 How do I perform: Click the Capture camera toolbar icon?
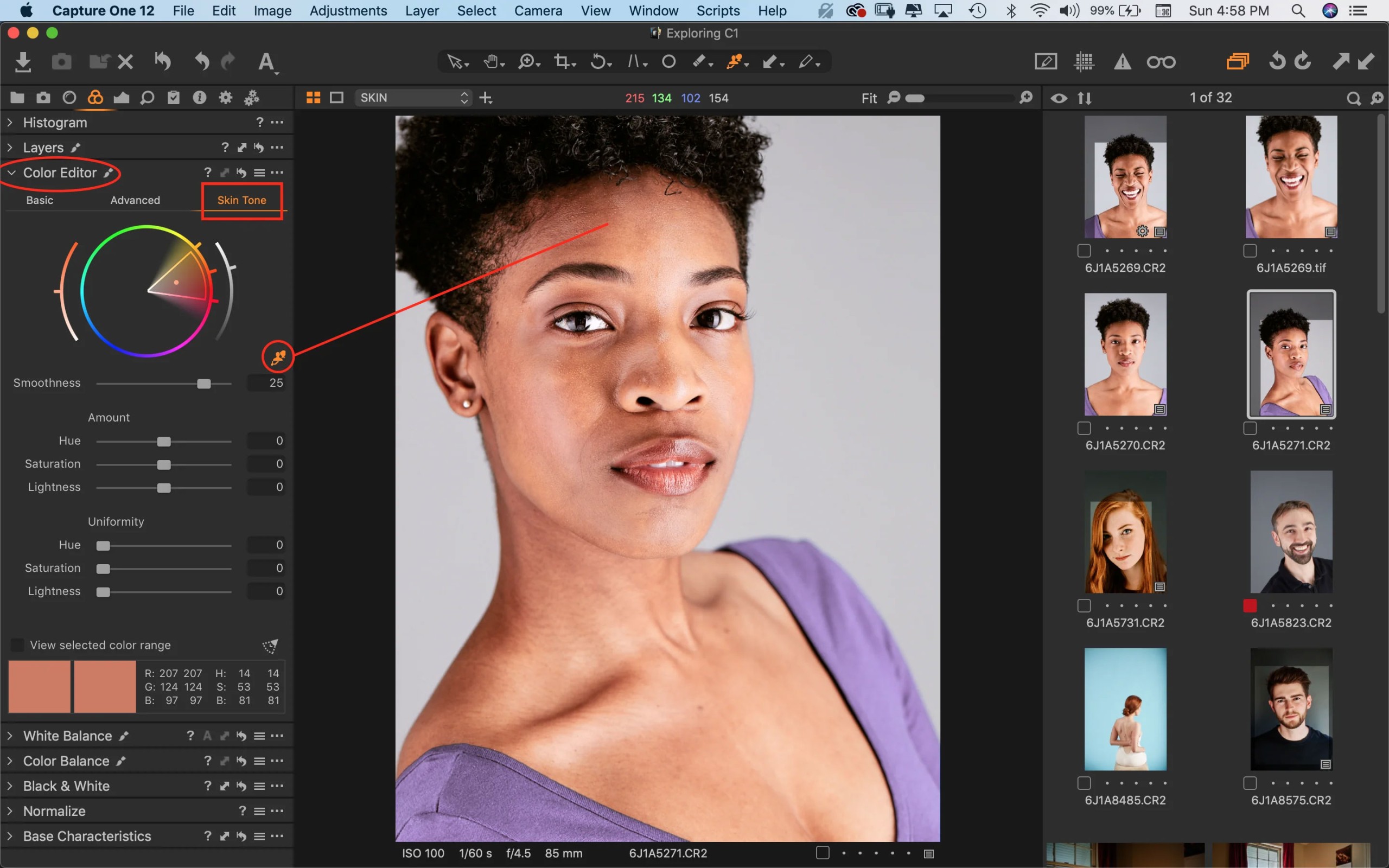point(61,61)
